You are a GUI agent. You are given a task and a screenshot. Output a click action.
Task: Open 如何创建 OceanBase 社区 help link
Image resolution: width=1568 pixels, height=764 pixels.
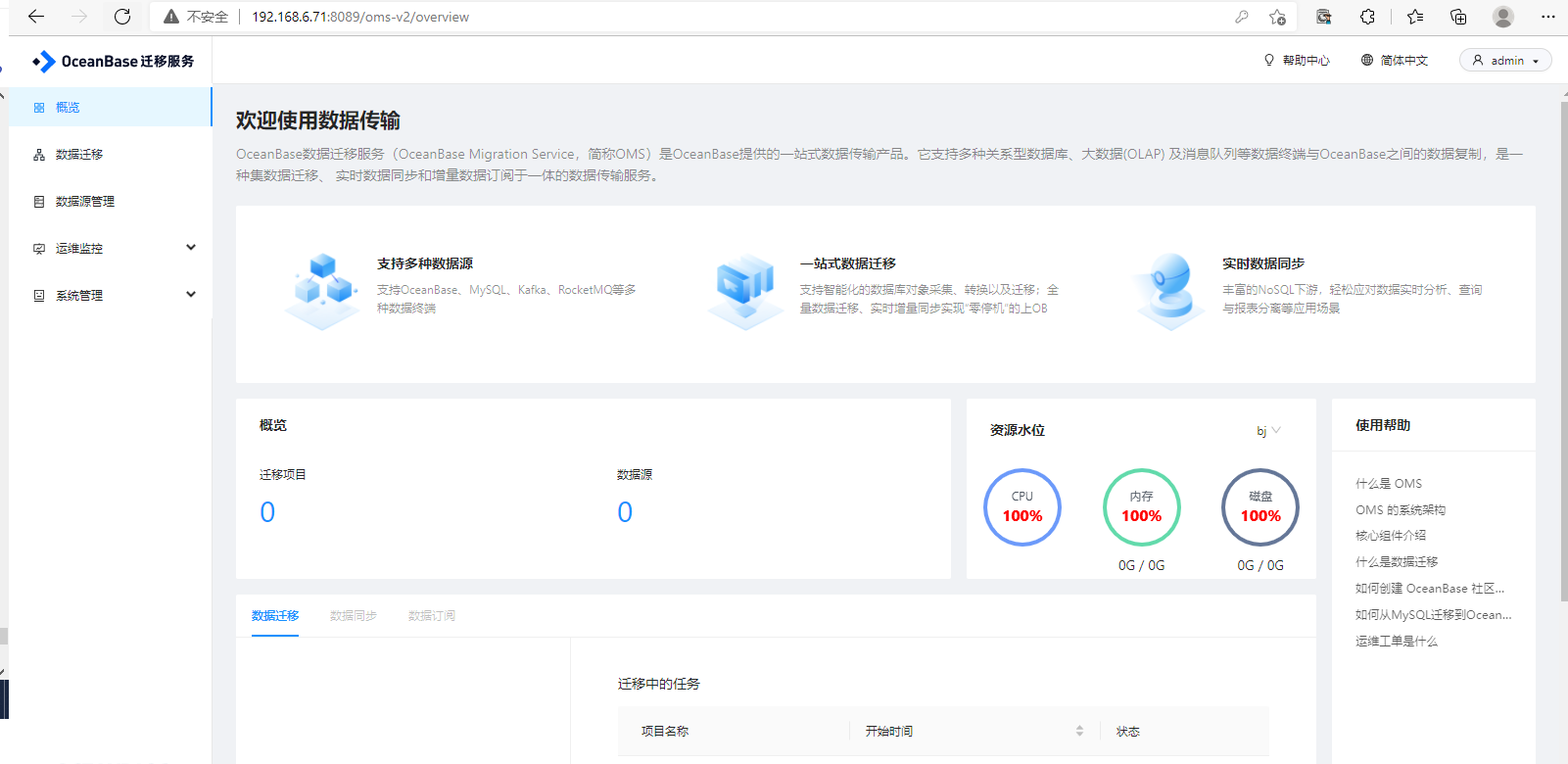1430,589
